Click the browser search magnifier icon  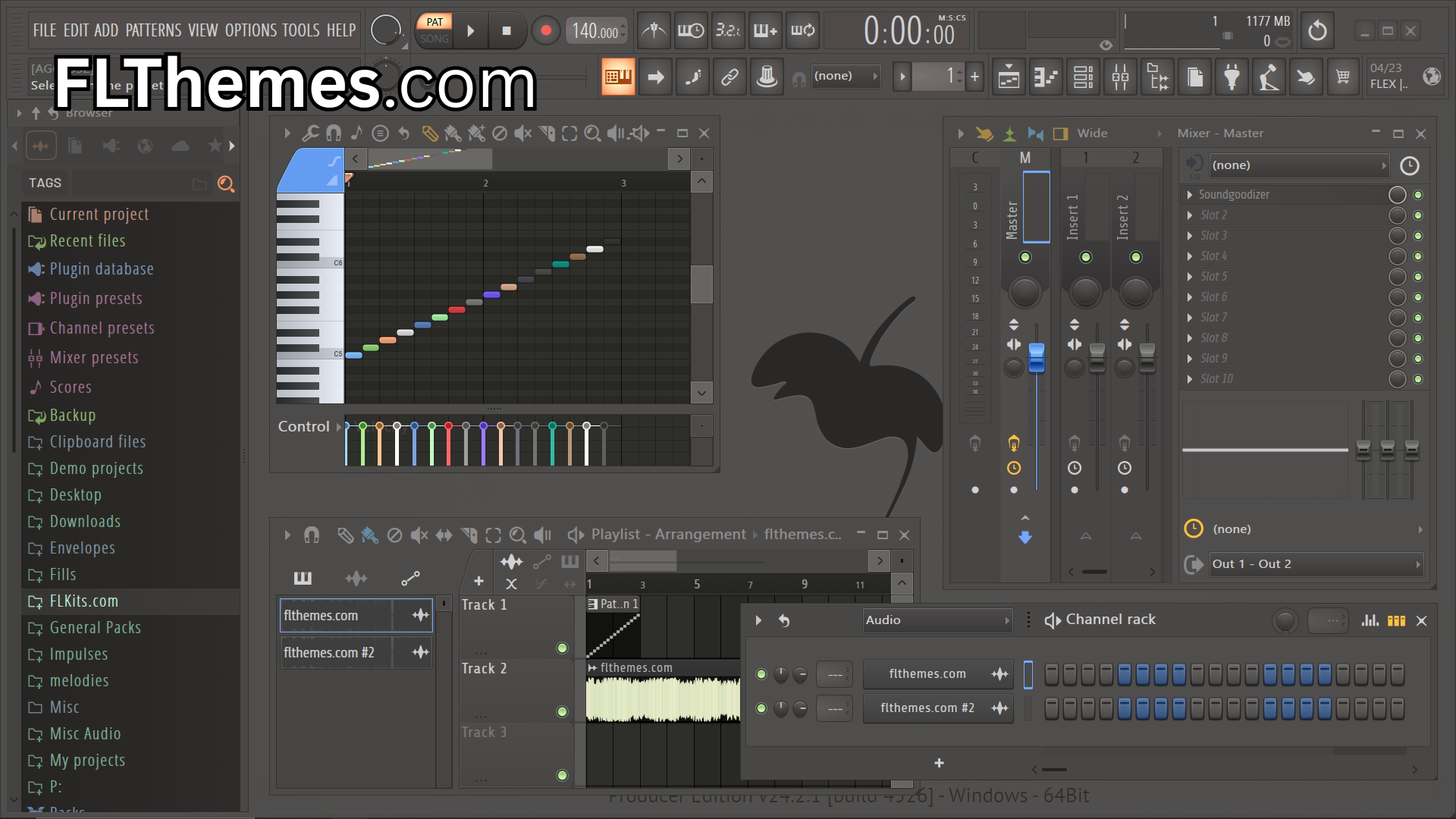point(225,184)
